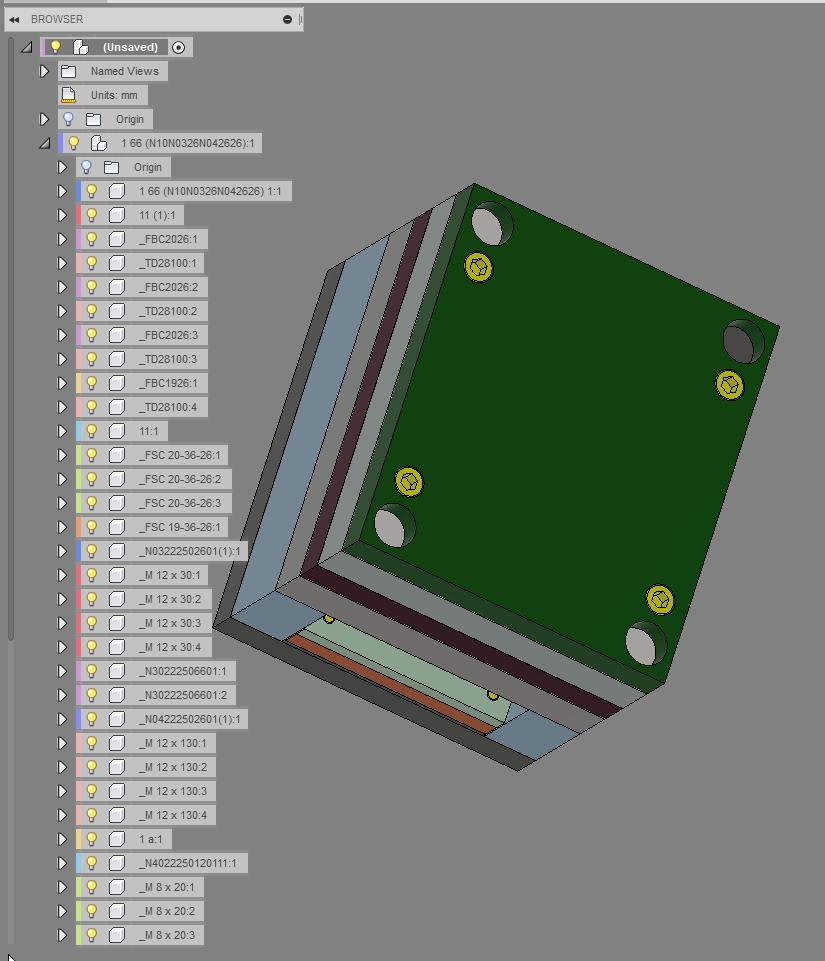Viewport: 825px width, 961px height.
Task: Expand the _FSC 20-36-26:3 component
Action: [x=62, y=503]
